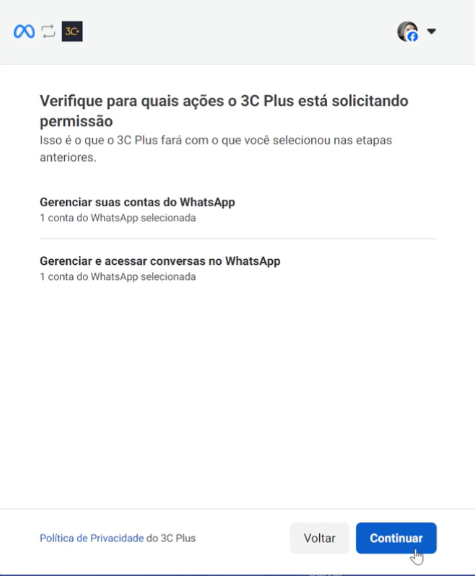Open the Política de Privacidade link
This screenshot has height=576, width=475.
tap(92, 538)
